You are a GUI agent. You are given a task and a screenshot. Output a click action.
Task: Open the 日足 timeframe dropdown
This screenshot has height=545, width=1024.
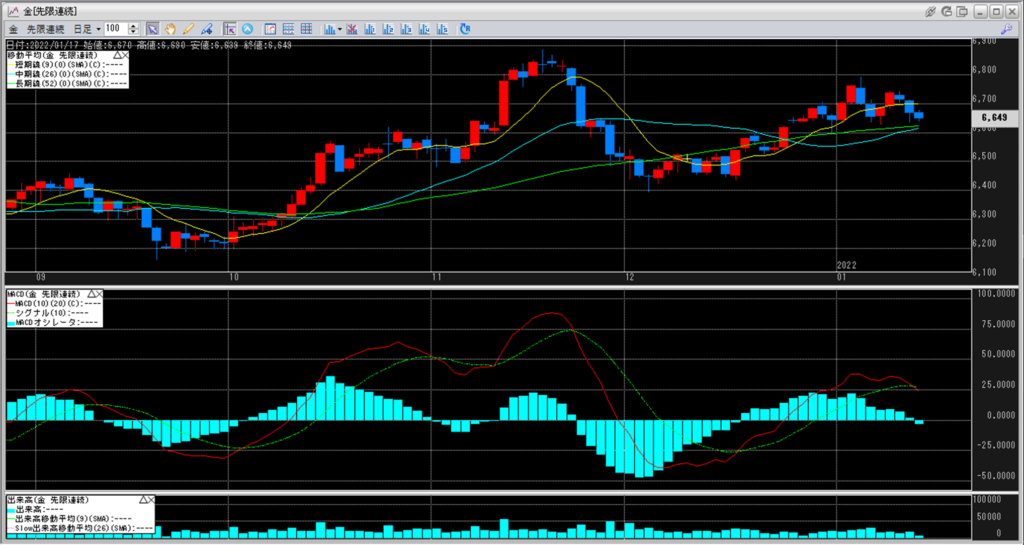pos(98,29)
